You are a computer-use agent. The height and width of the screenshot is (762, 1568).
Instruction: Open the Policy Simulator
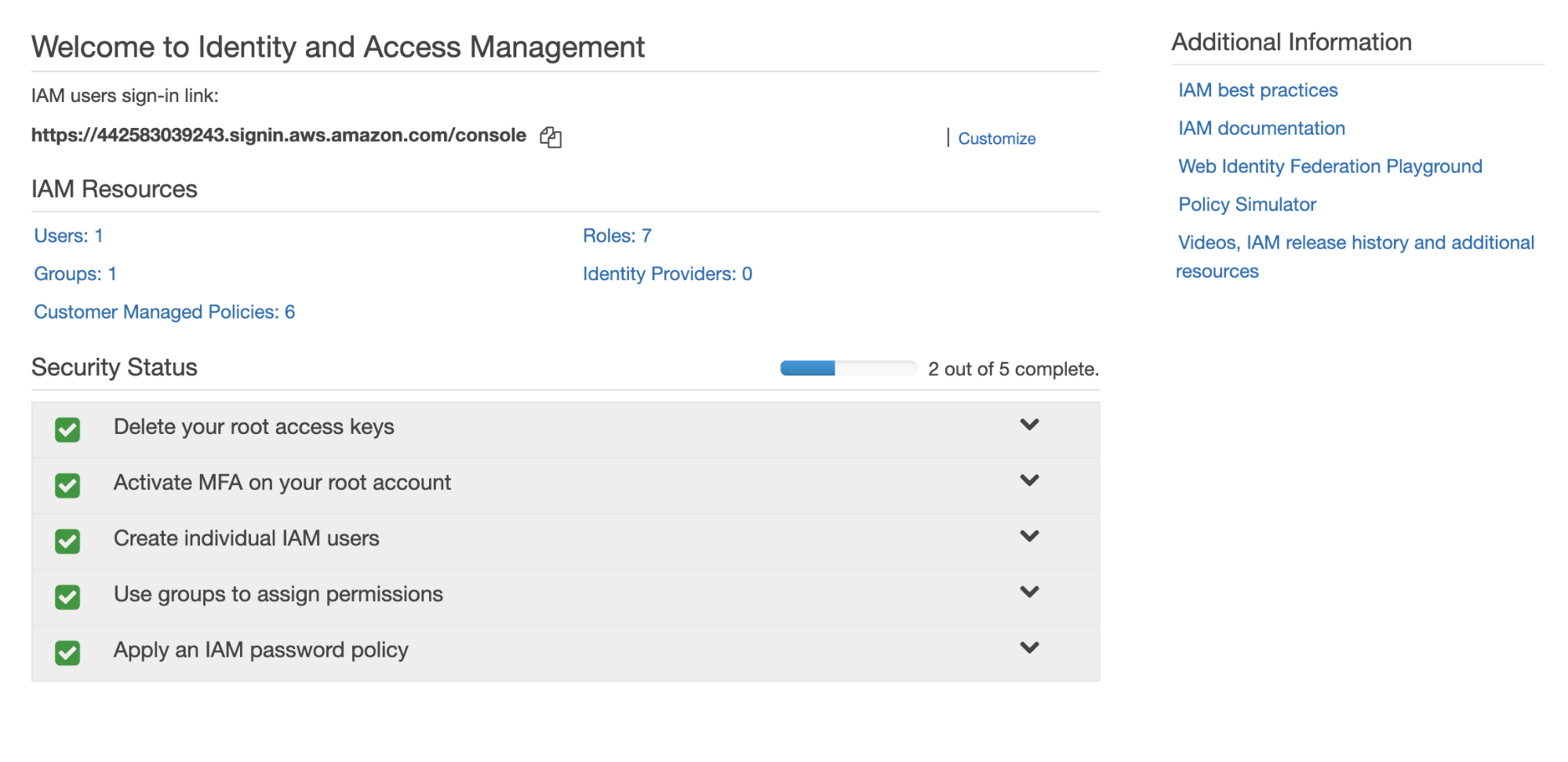(1246, 204)
